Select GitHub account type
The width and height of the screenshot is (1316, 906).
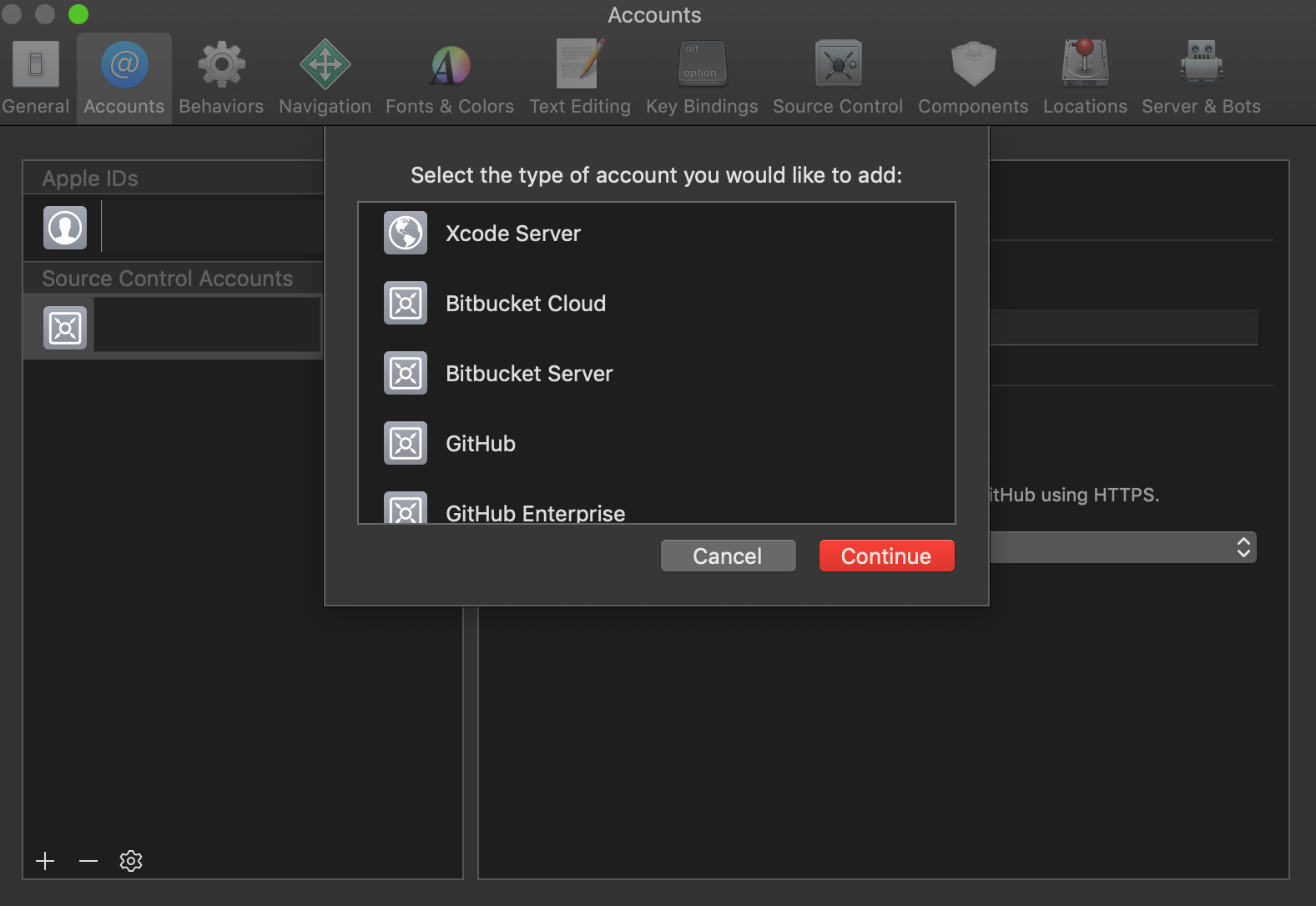[x=657, y=443]
